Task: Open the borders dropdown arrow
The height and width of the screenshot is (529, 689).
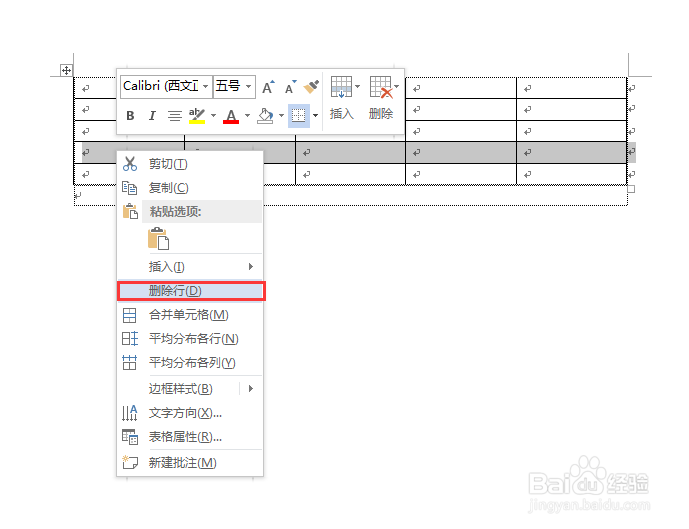Action: tap(315, 116)
